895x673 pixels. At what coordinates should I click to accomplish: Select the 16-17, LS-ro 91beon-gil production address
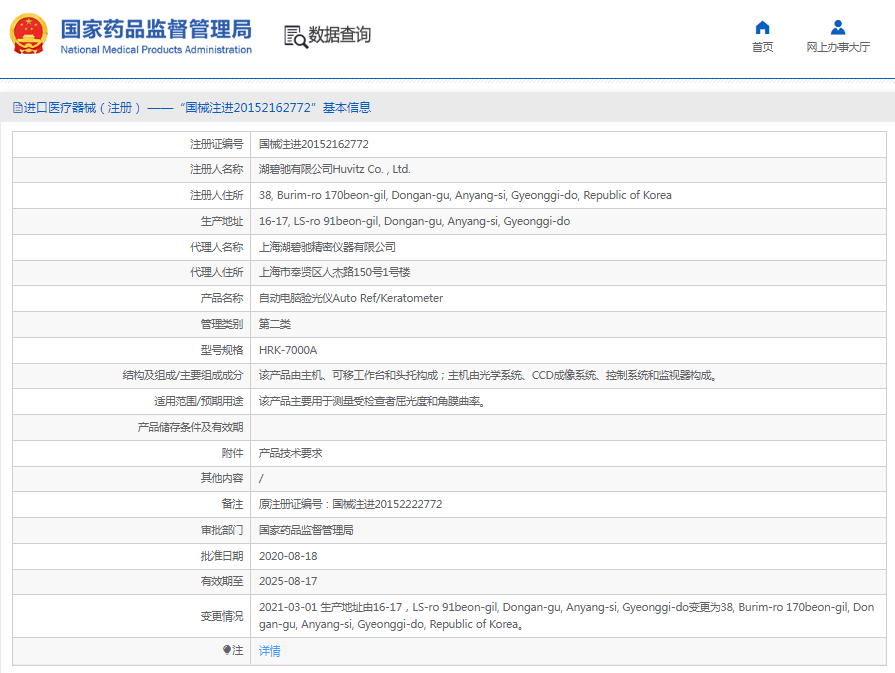pyautogui.click(x=414, y=221)
